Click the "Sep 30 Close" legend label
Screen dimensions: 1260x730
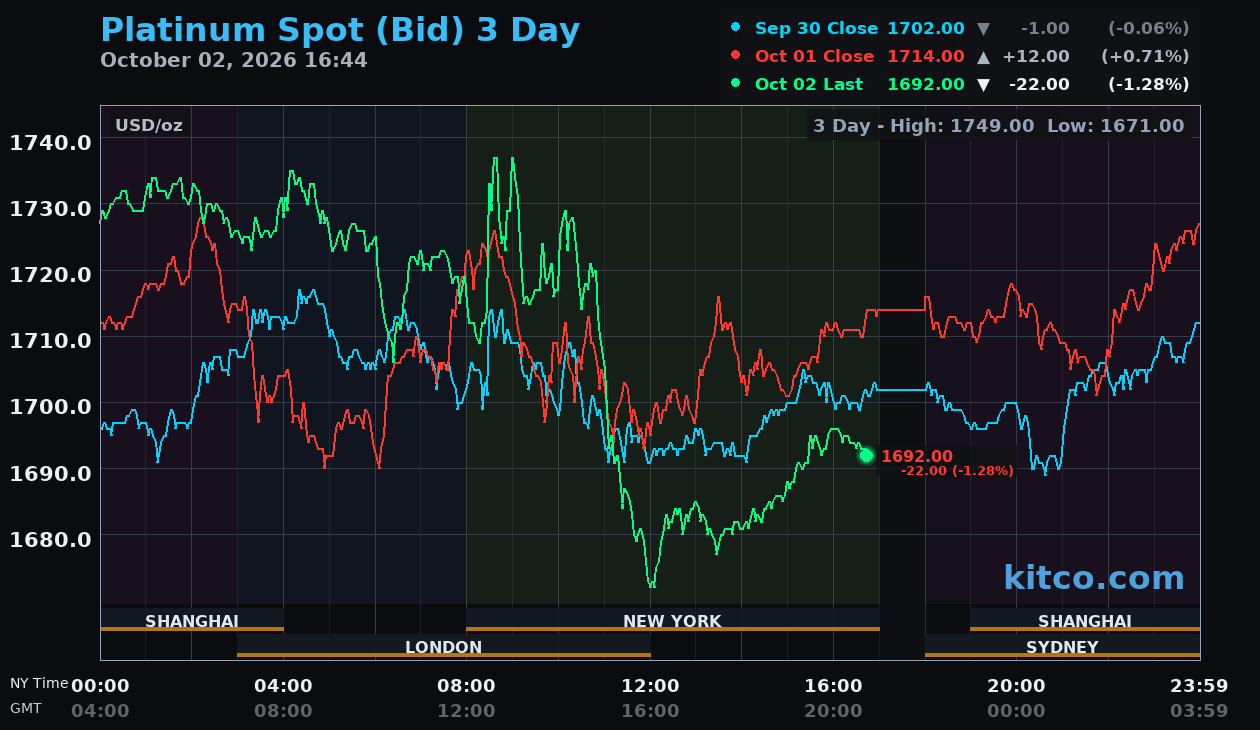(816, 29)
